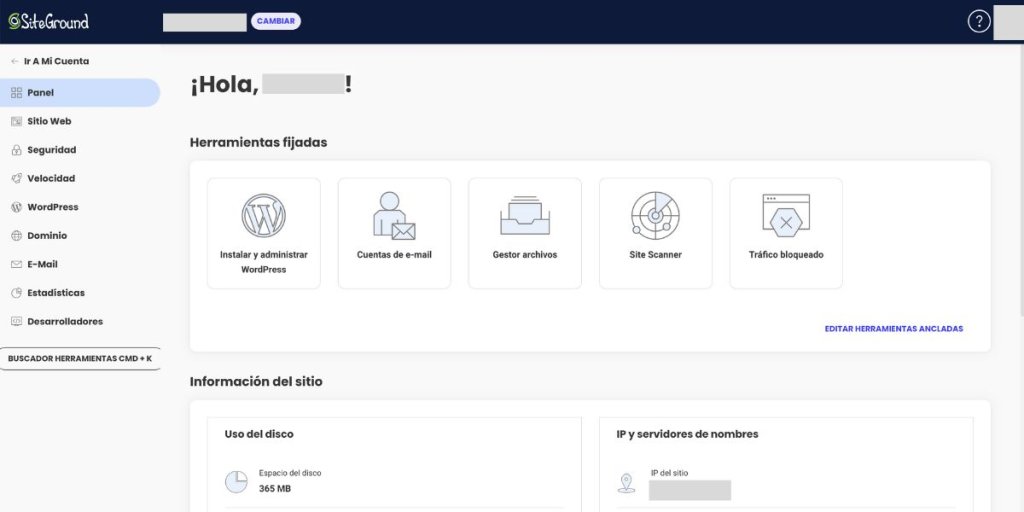Screen dimensions: 1024x512
Task: Click the Espacio del disco label
Action: (290, 473)
